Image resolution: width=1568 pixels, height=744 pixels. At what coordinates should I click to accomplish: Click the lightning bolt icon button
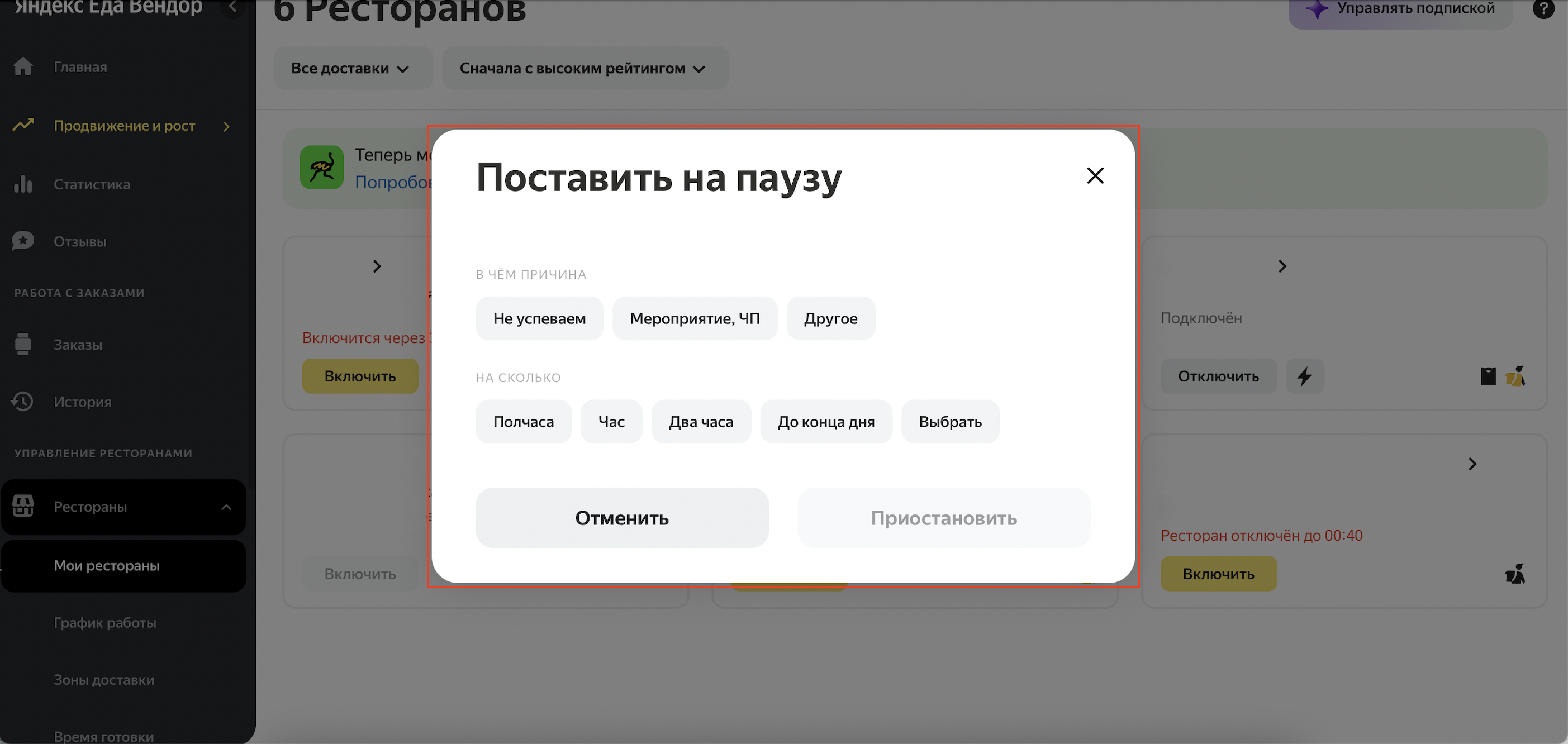(1304, 376)
